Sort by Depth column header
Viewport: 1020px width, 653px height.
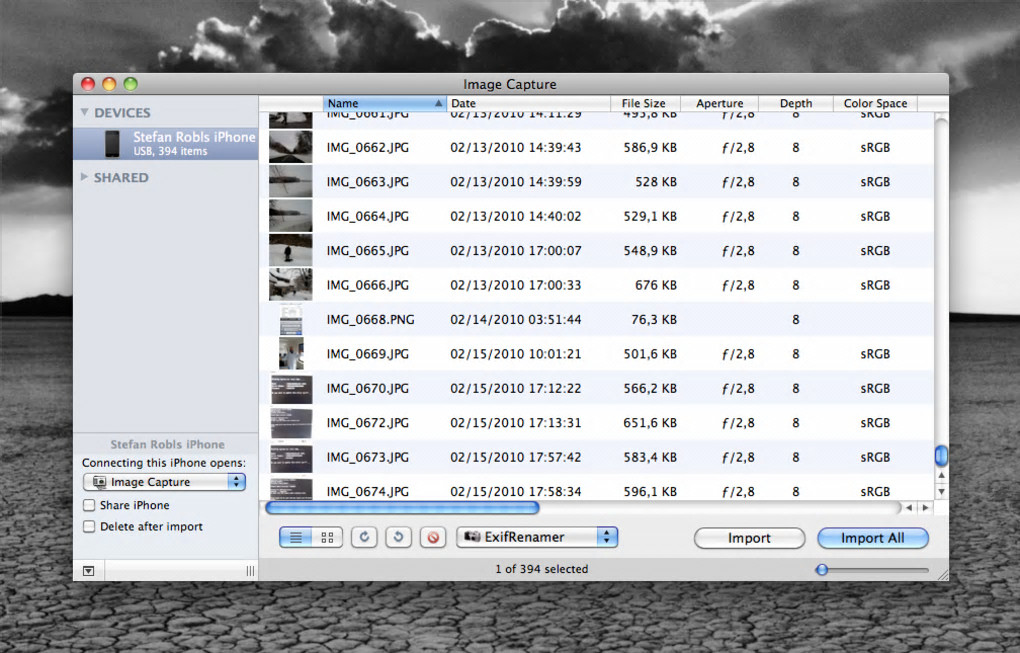tap(796, 103)
